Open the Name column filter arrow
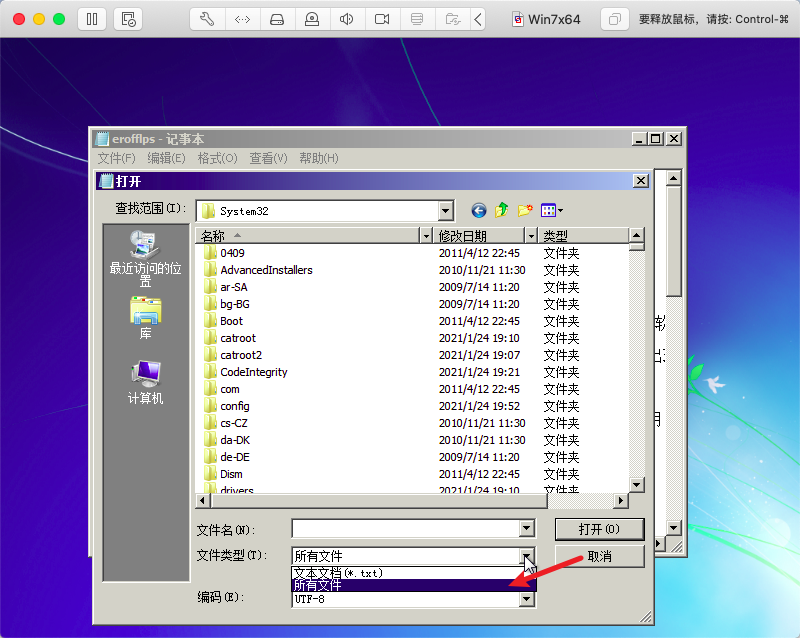Viewport: 800px width, 638px height. coord(427,236)
